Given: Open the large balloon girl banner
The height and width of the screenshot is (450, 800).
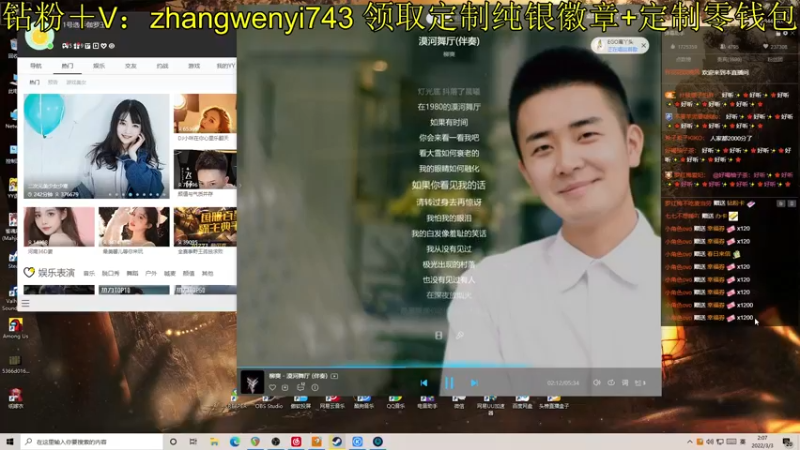Looking at the screenshot, I should coord(96,146).
